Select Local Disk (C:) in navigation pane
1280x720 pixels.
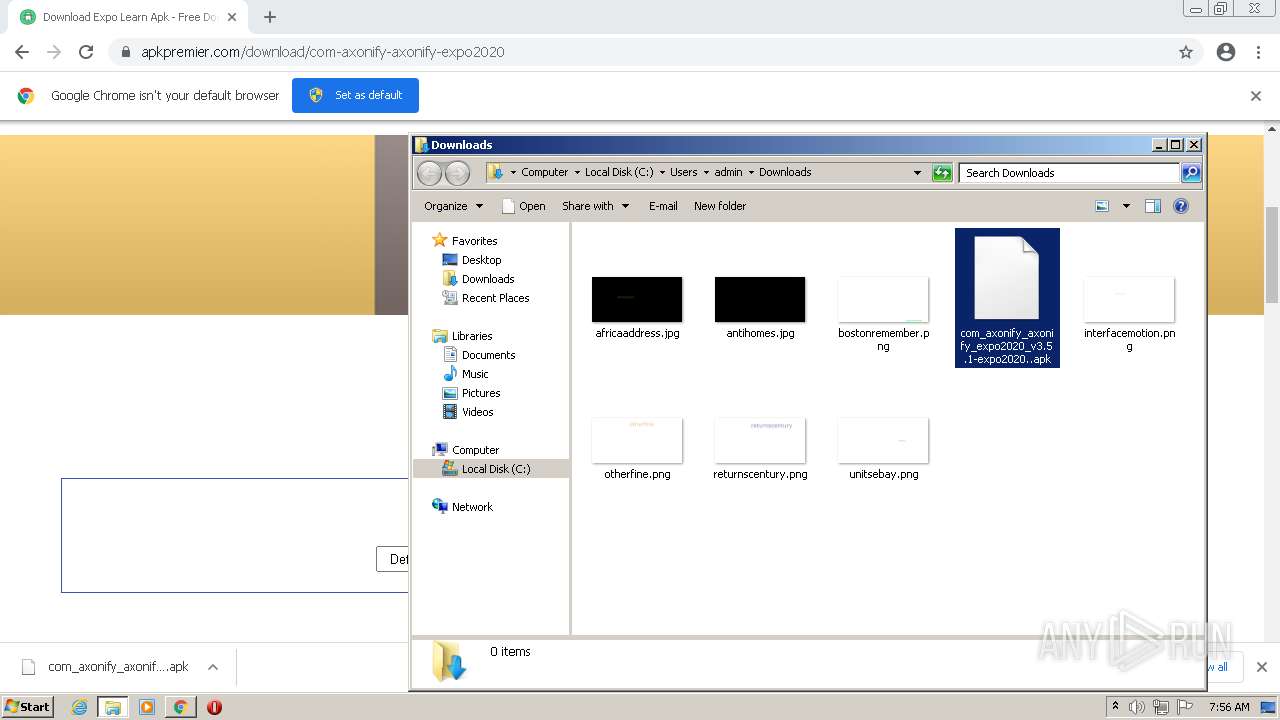click(x=495, y=469)
